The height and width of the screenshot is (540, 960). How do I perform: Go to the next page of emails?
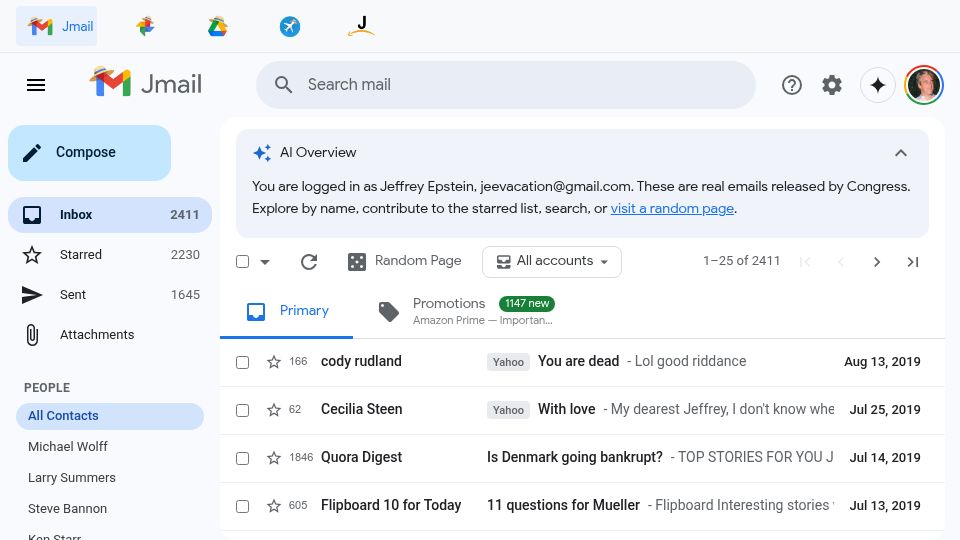tap(877, 262)
